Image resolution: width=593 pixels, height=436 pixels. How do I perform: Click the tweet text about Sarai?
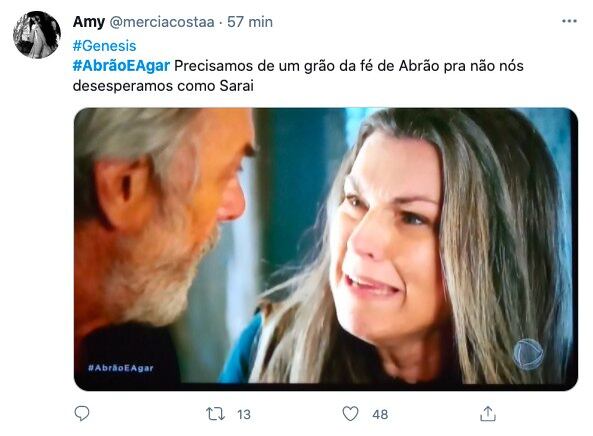tap(298, 76)
